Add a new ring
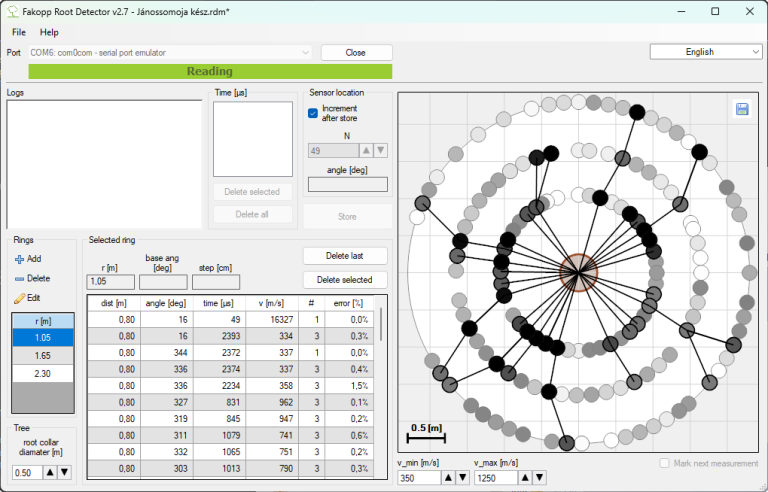The width and height of the screenshot is (768, 492). pos(28,258)
